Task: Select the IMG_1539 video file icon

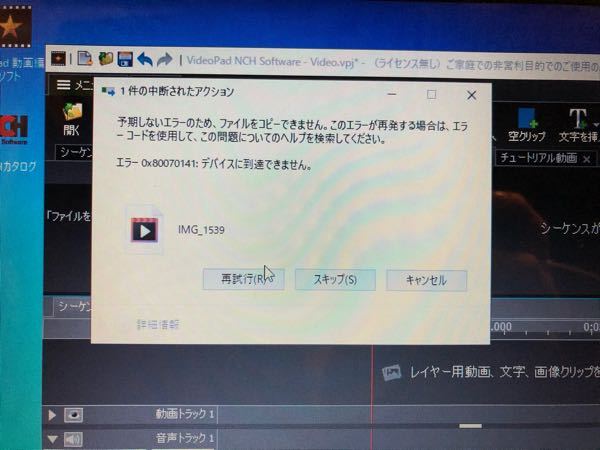Action: (x=146, y=230)
